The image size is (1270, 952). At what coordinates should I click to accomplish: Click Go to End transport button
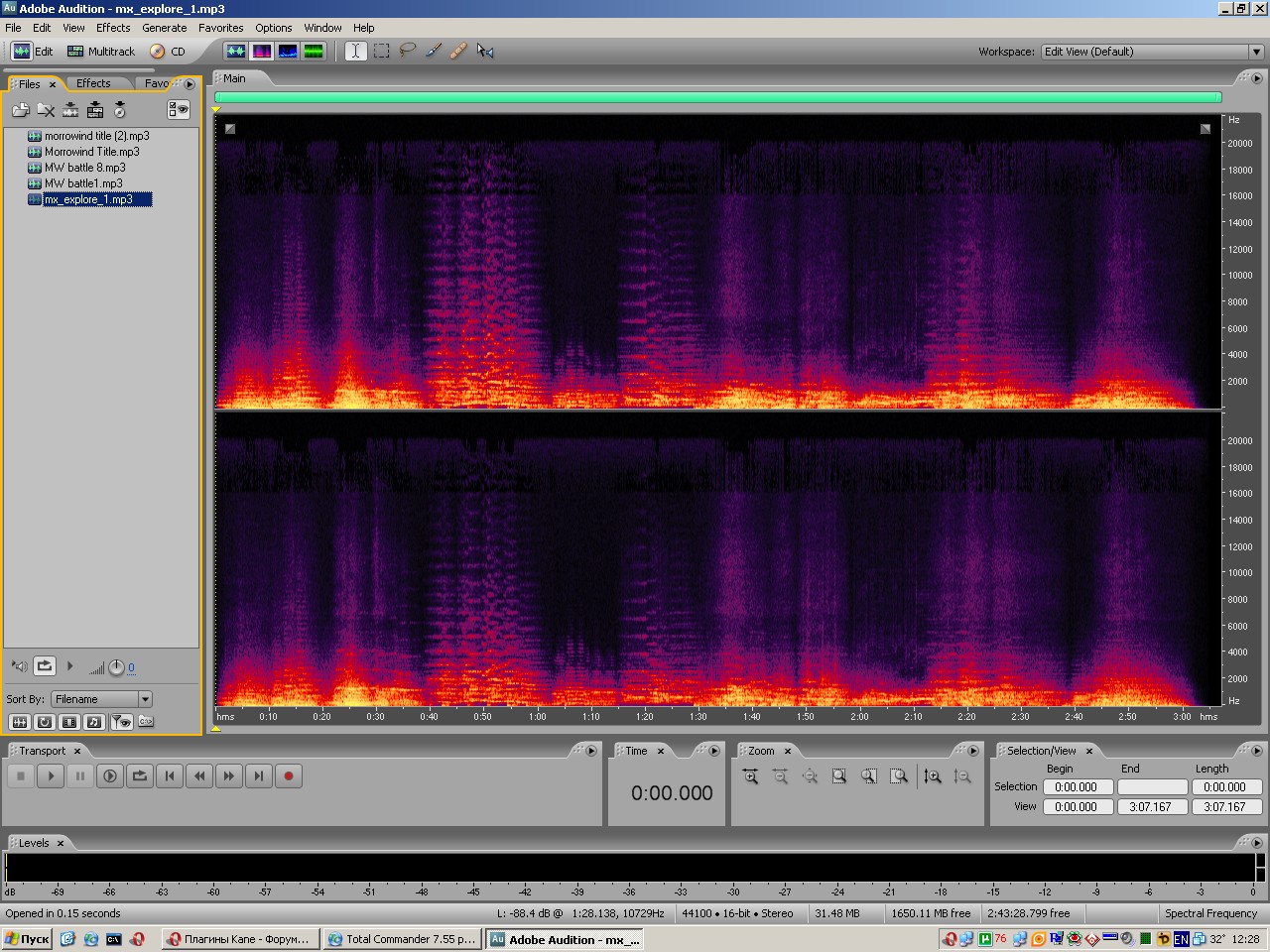[259, 776]
